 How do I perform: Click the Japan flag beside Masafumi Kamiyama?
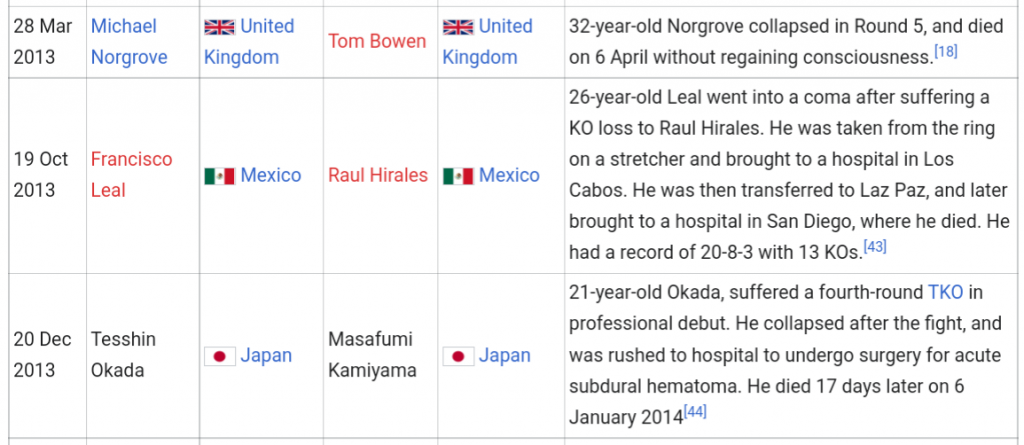pyautogui.click(x=458, y=356)
